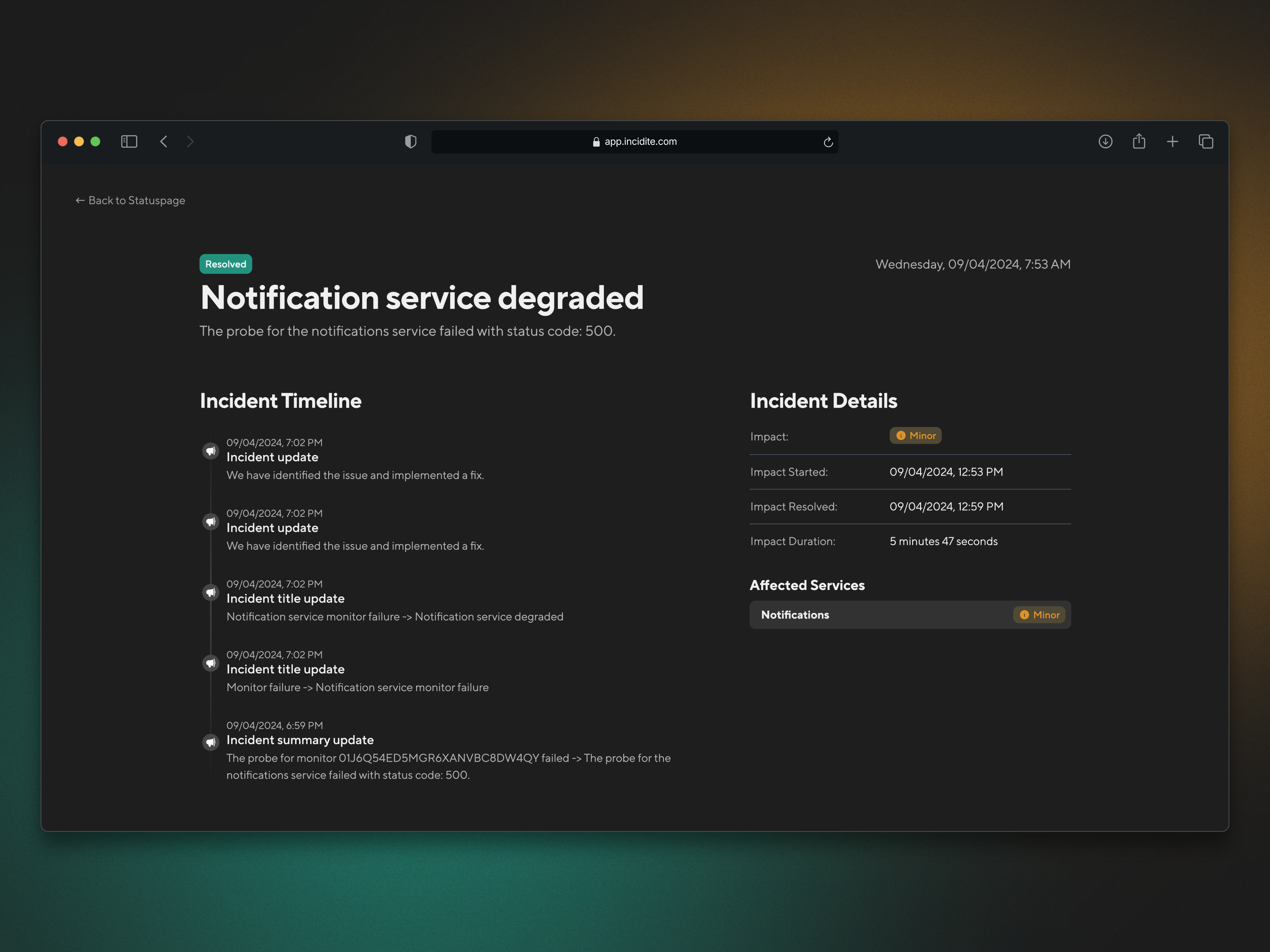Go back via Back to Statuspage link
Image resolution: width=1270 pixels, height=952 pixels.
130,200
